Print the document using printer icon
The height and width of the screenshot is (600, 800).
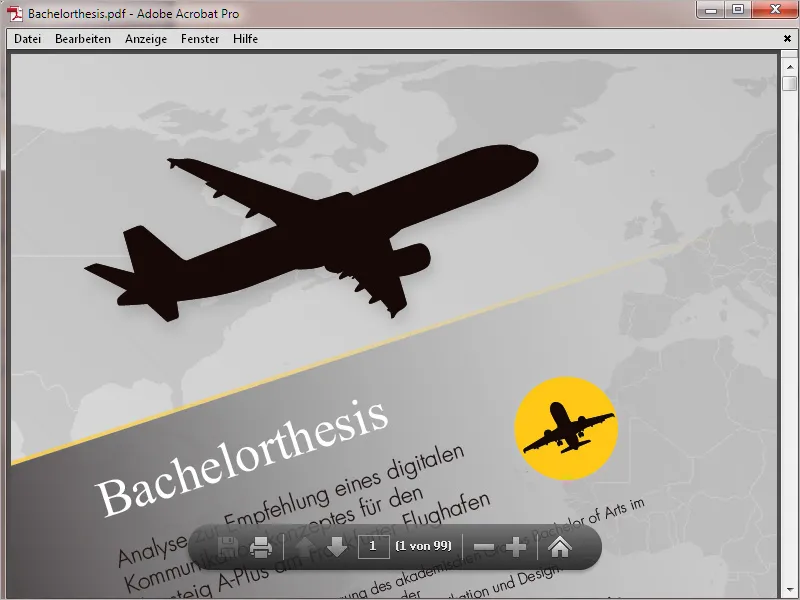[261, 547]
